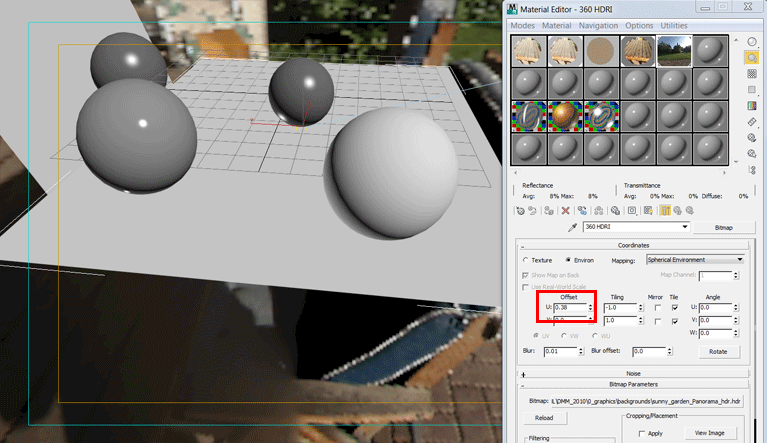Open the Utilities menu
Screen dimensions: 767x443
click(x=674, y=25)
